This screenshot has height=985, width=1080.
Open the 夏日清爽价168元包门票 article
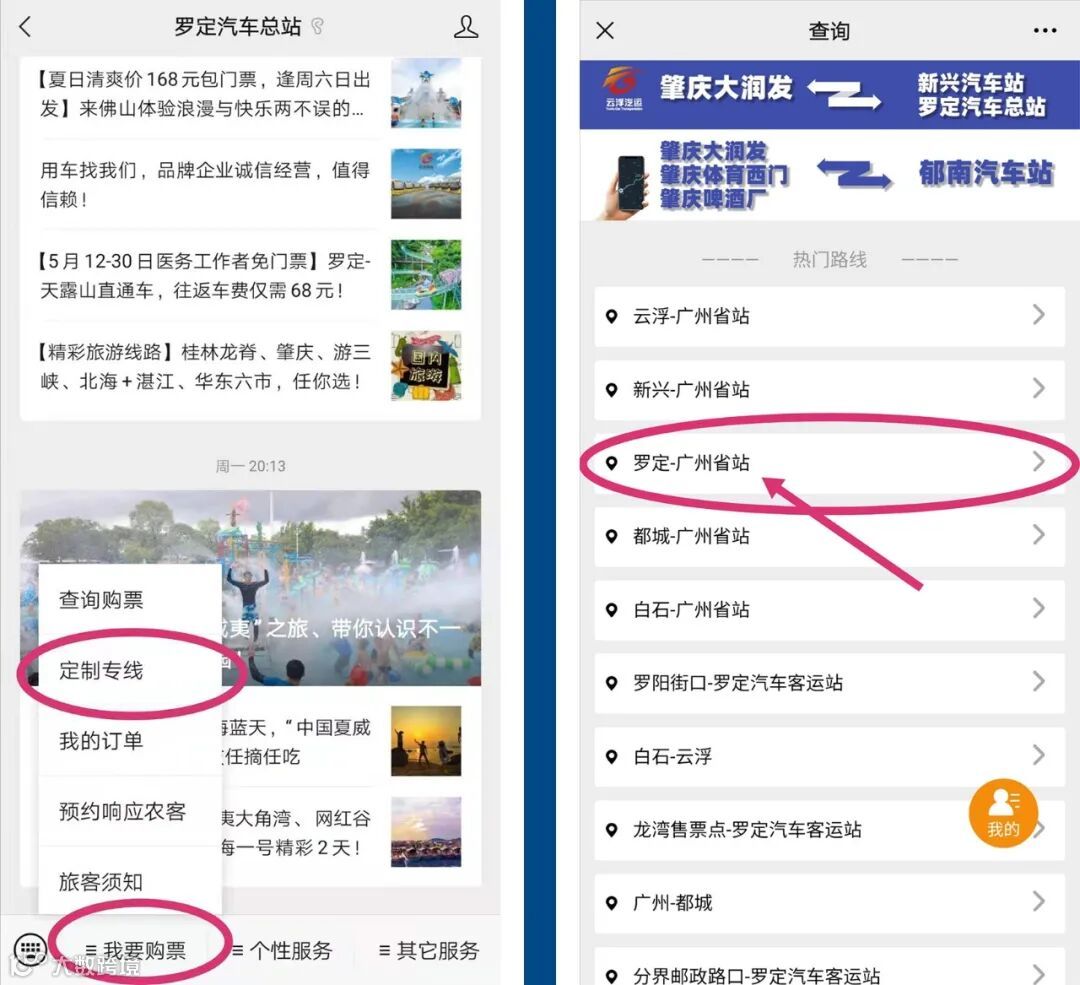[x=250, y=94]
